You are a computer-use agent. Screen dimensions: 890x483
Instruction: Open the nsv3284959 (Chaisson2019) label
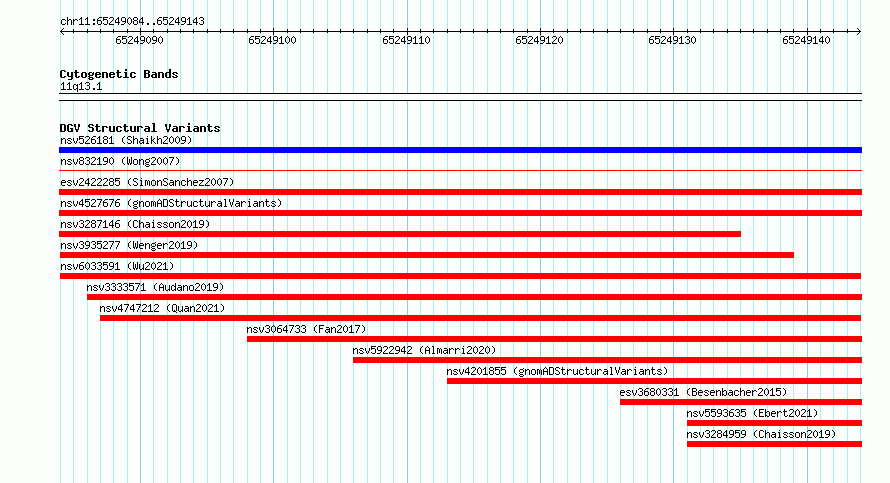[x=761, y=434]
